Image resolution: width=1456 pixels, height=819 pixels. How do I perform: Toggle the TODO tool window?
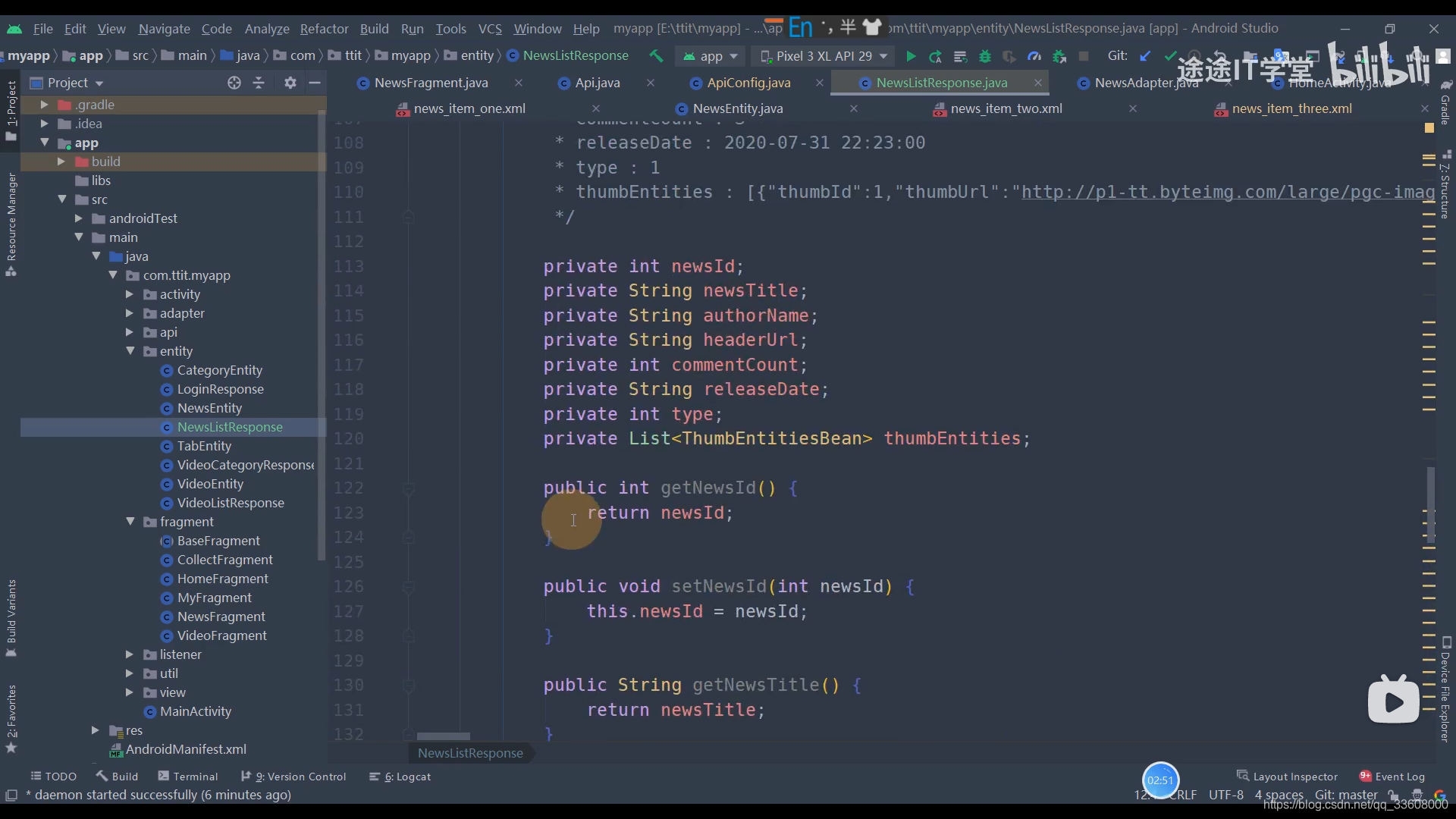tap(53, 777)
